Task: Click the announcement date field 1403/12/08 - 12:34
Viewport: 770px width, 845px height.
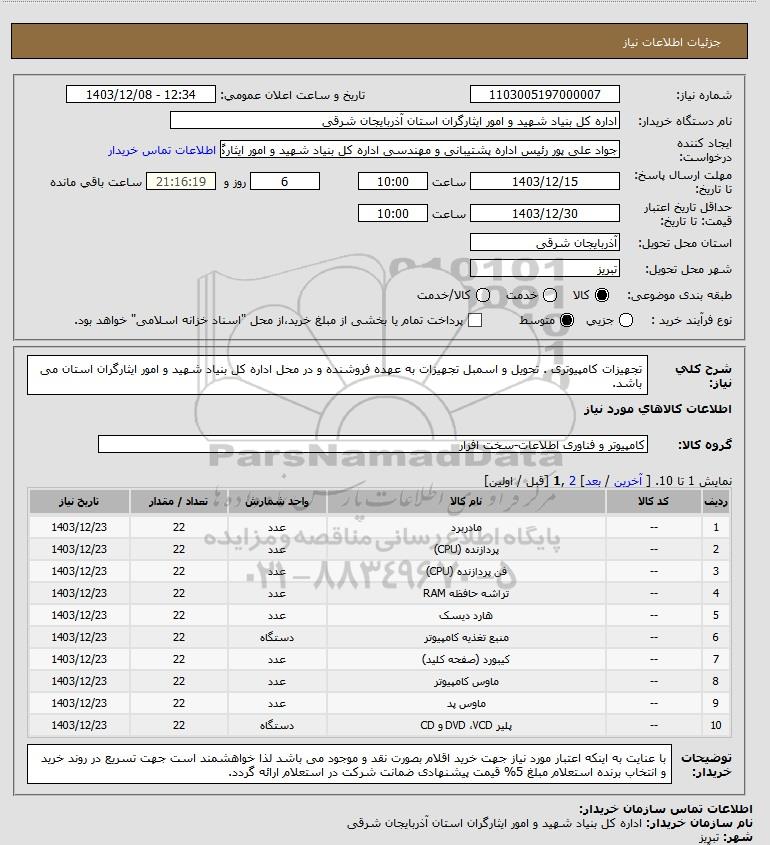Action: pyautogui.click(x=141, y=94)
